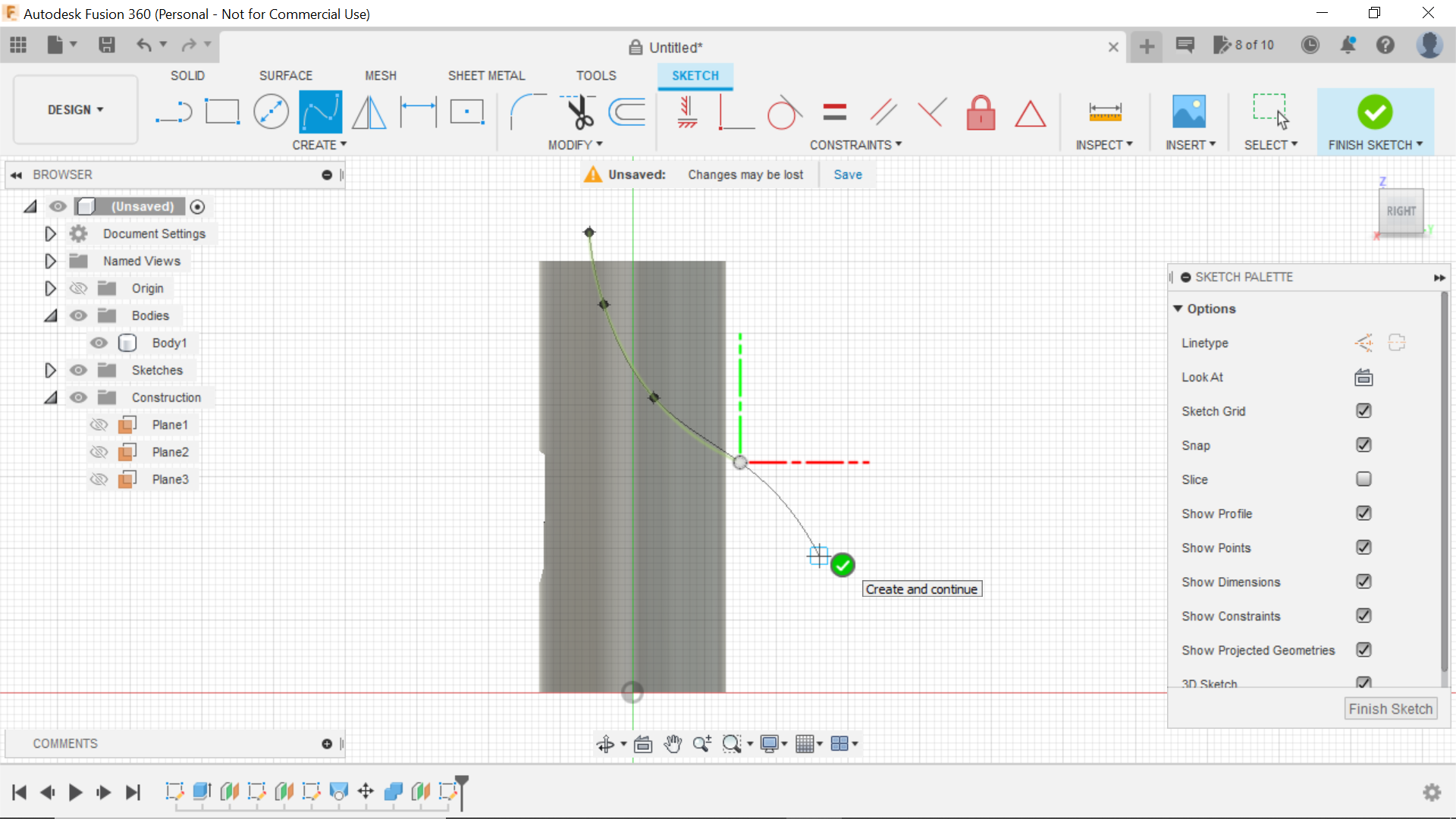
Task: Open the TOOLS tab in ribbon
Action: [596, 75]
